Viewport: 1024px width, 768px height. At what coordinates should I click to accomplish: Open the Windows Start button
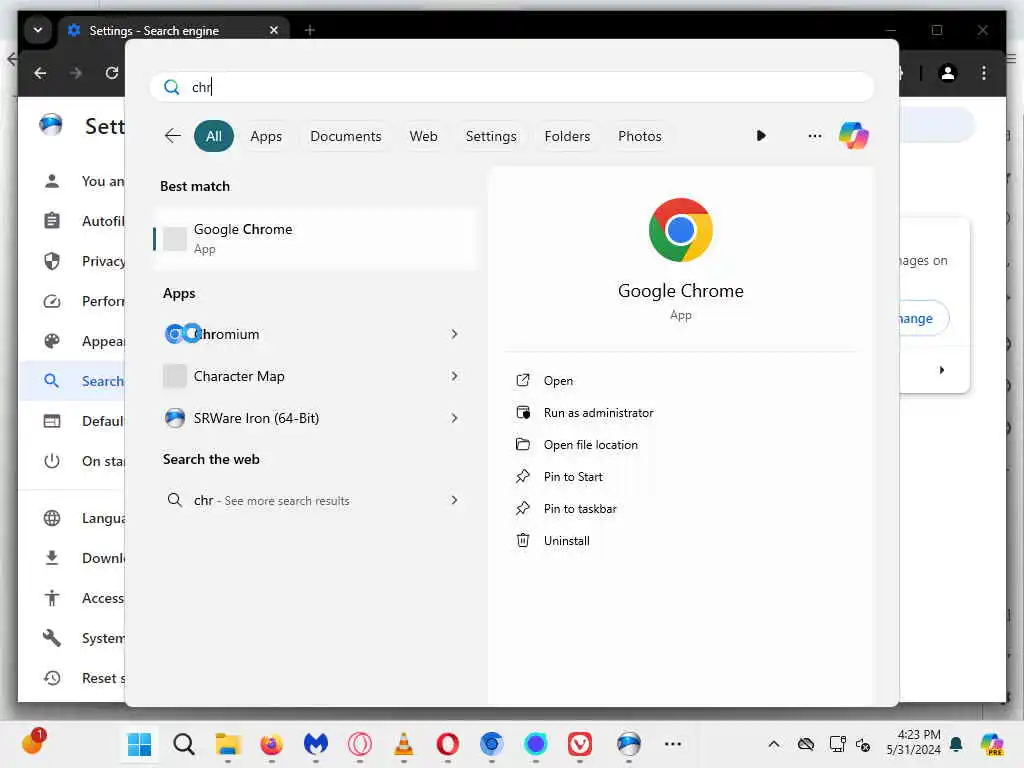139,744
